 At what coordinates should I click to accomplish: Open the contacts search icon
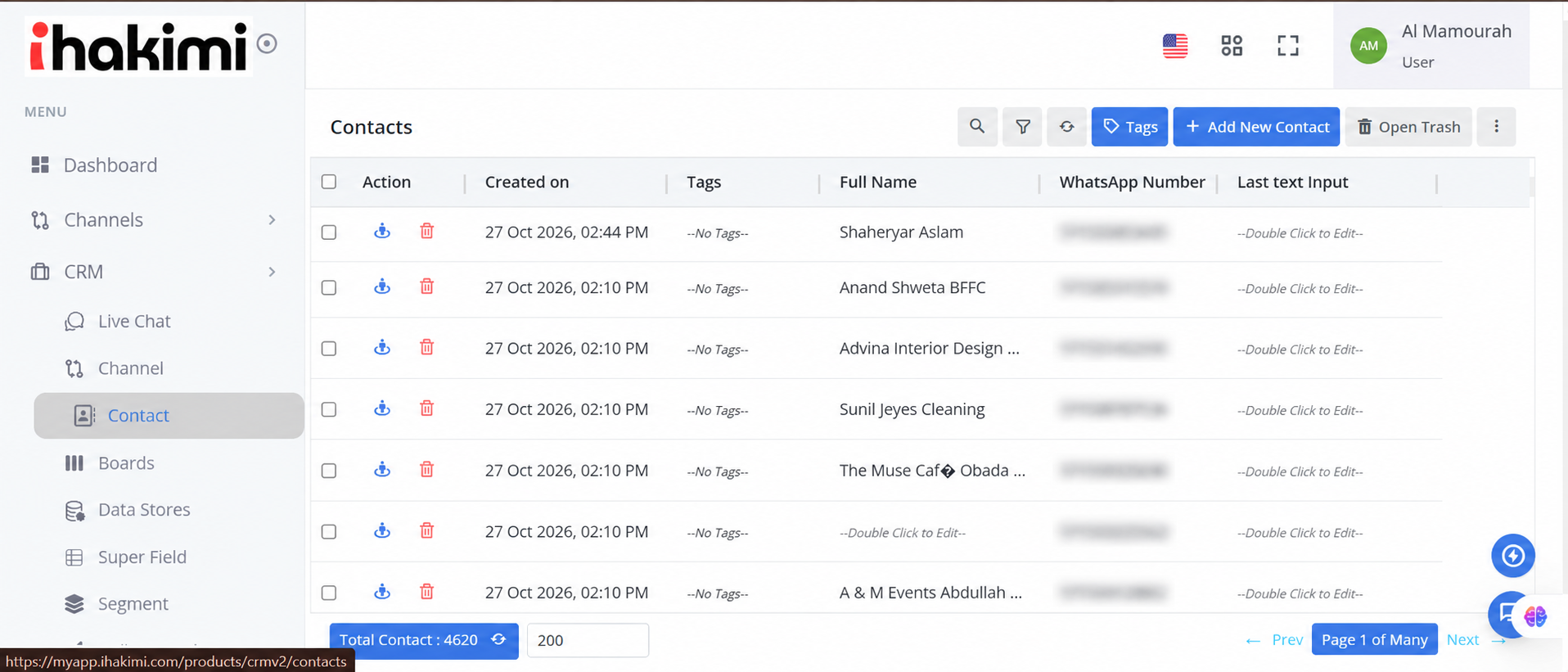[x=977, y=127]
